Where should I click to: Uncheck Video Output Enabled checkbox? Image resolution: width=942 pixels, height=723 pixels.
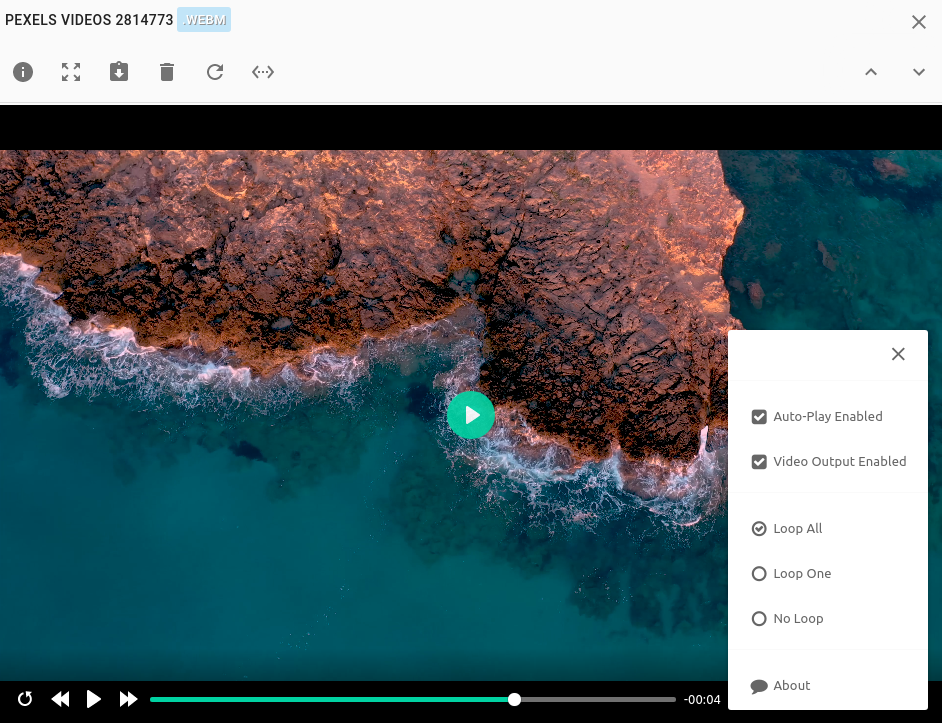click(x=759, y=462)
